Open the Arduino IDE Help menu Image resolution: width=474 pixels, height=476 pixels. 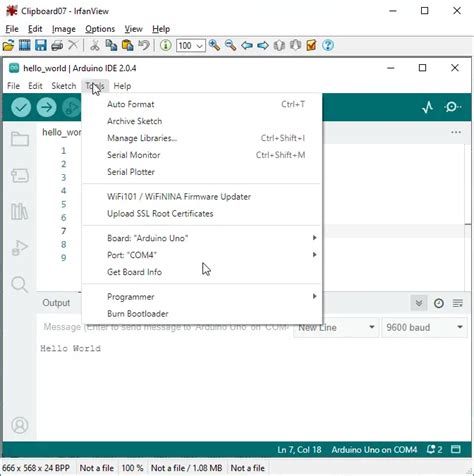pos(122,86)
